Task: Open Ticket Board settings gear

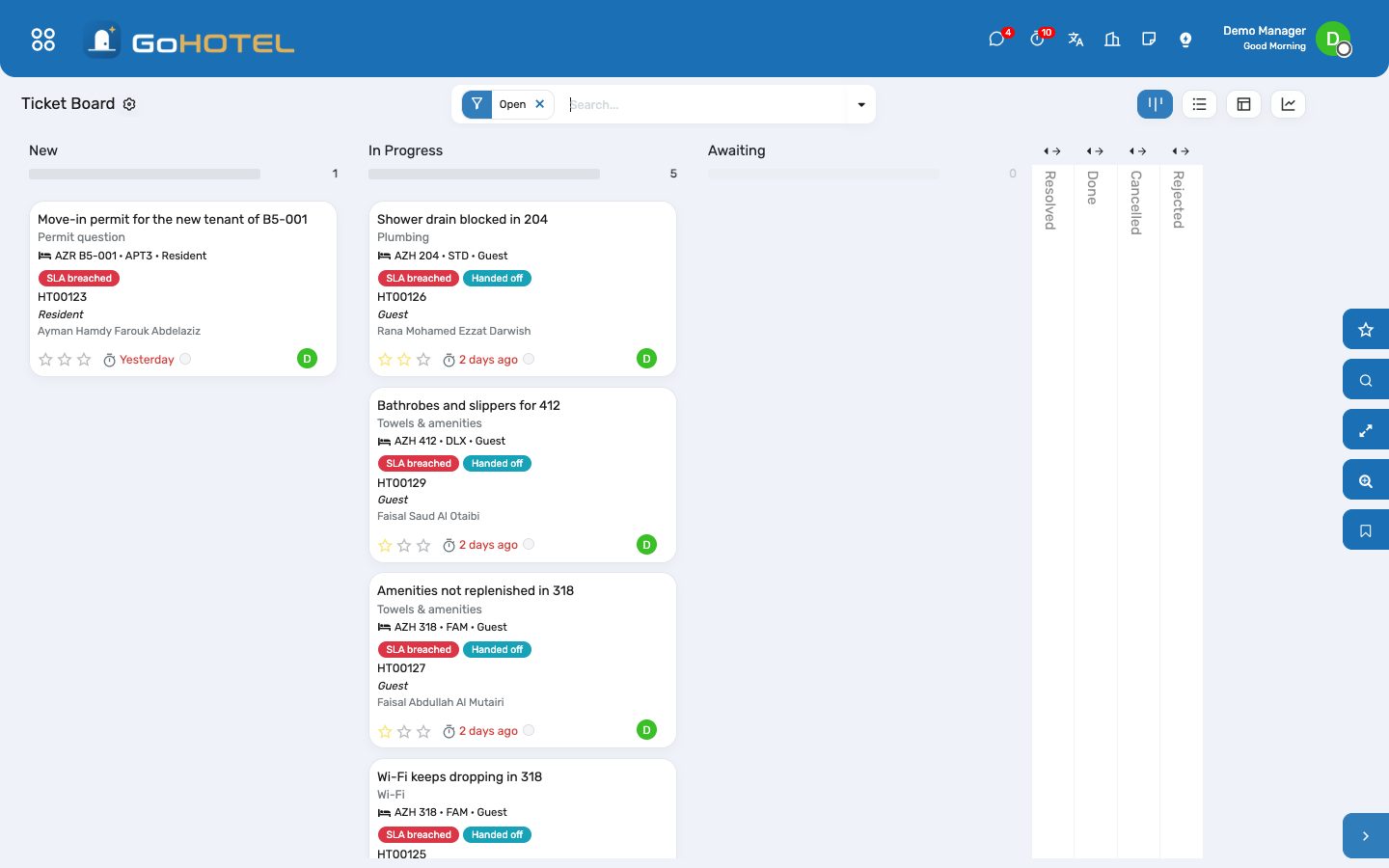Action: [x=129, y=104]
